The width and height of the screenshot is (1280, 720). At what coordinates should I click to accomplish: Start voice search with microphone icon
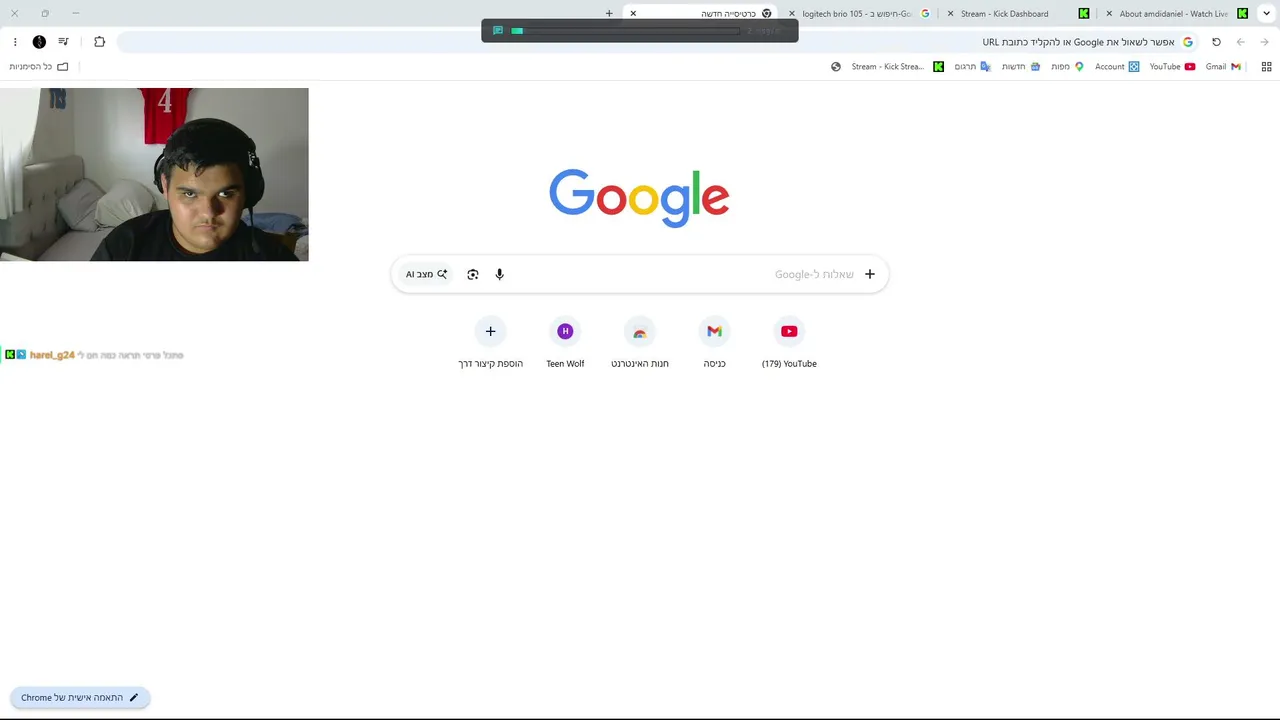click(500, 274)
